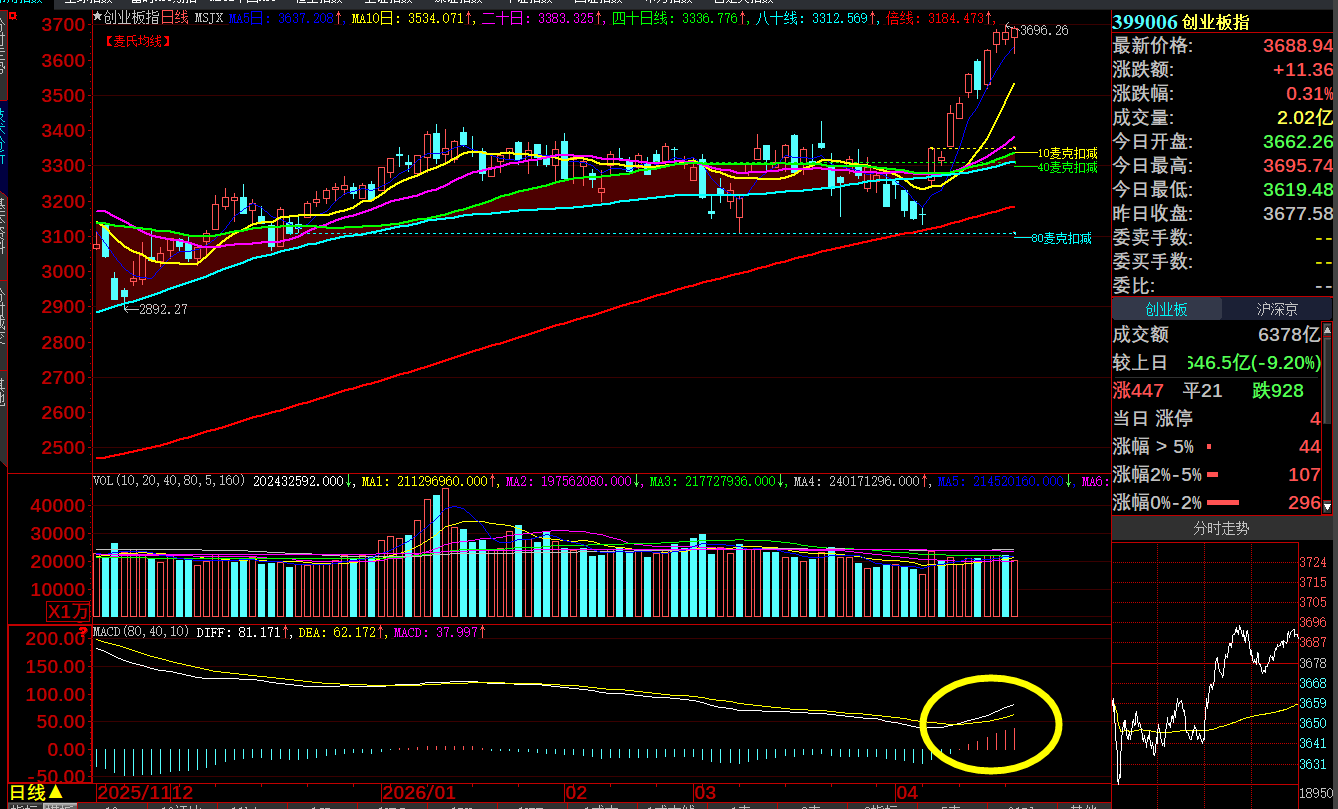Switch to the 创业板 tab
The width and height of the screenshot is (1338, 809).
(x=1166, y=310)
